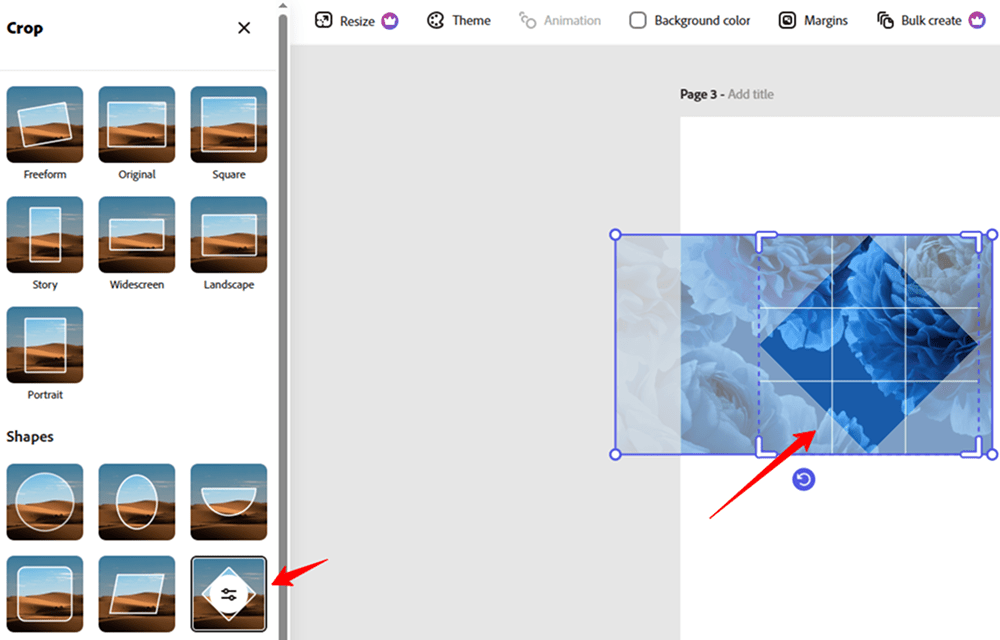Open the Theme options

459,21
